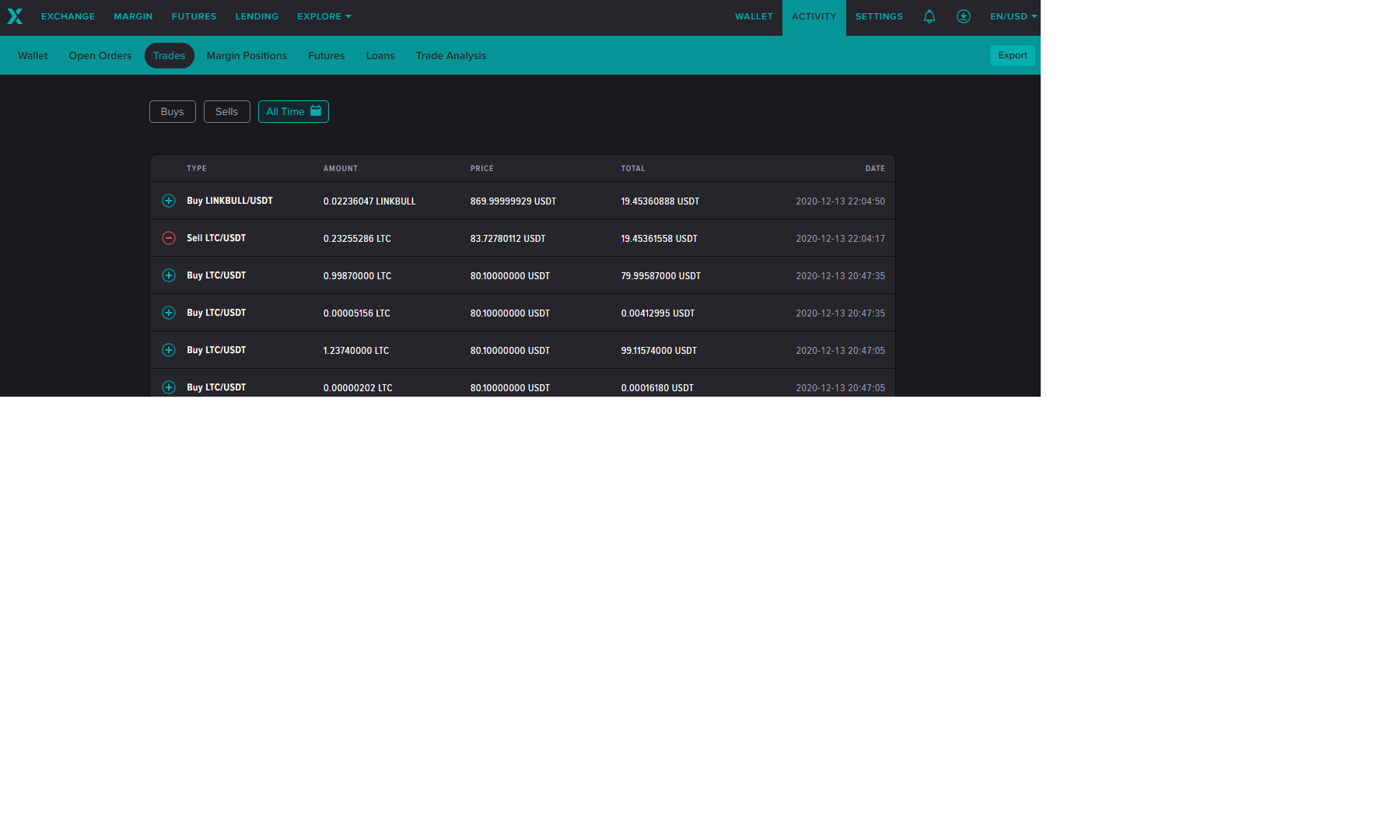1400x840 pixels.
Task: Open the calendar icon in All Time filter
Action: tap(316, 110)
